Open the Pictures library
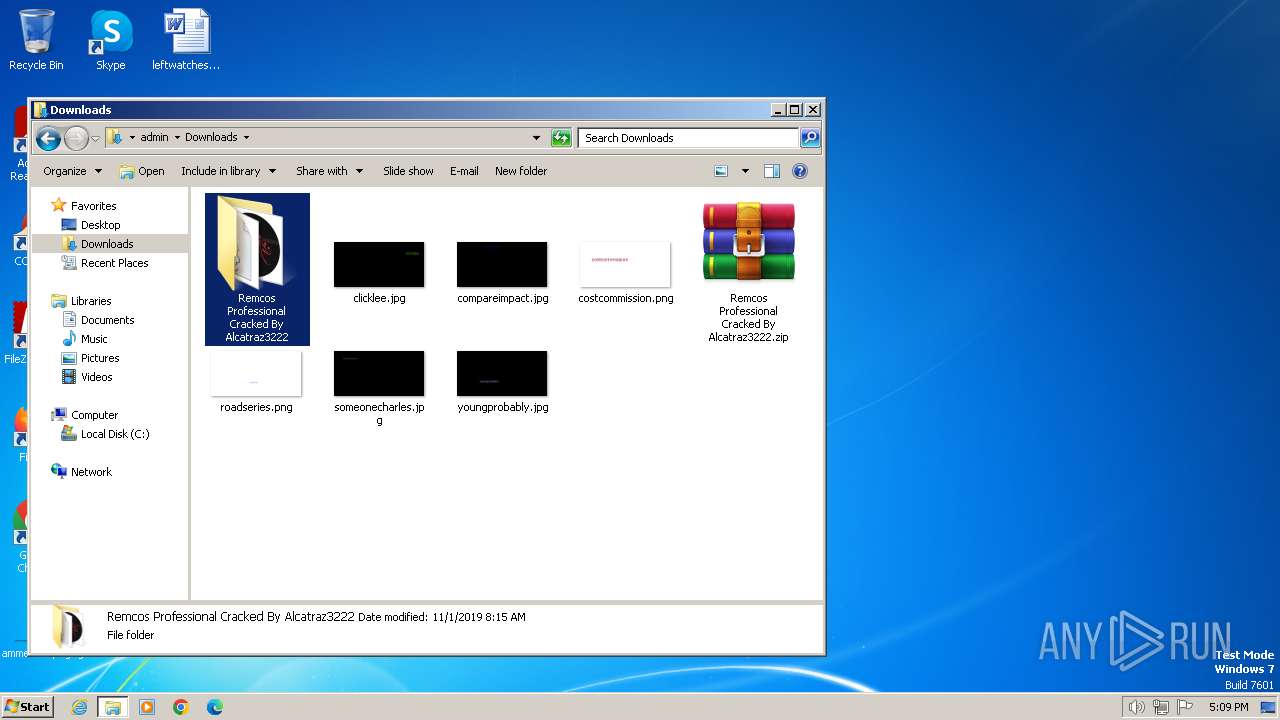The height and width of the screenshot is (720, 1280). (x=100, y=358)
